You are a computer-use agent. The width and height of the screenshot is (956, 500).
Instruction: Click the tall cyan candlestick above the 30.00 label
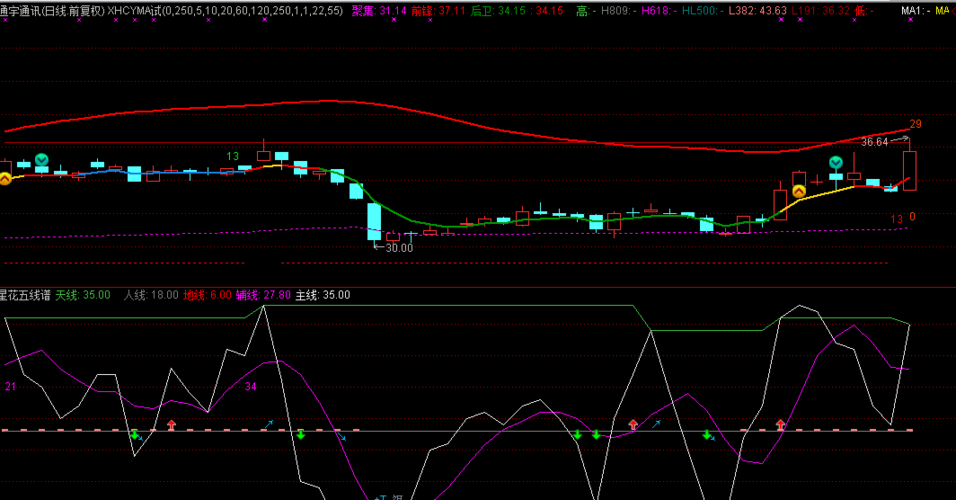[374, 222]
